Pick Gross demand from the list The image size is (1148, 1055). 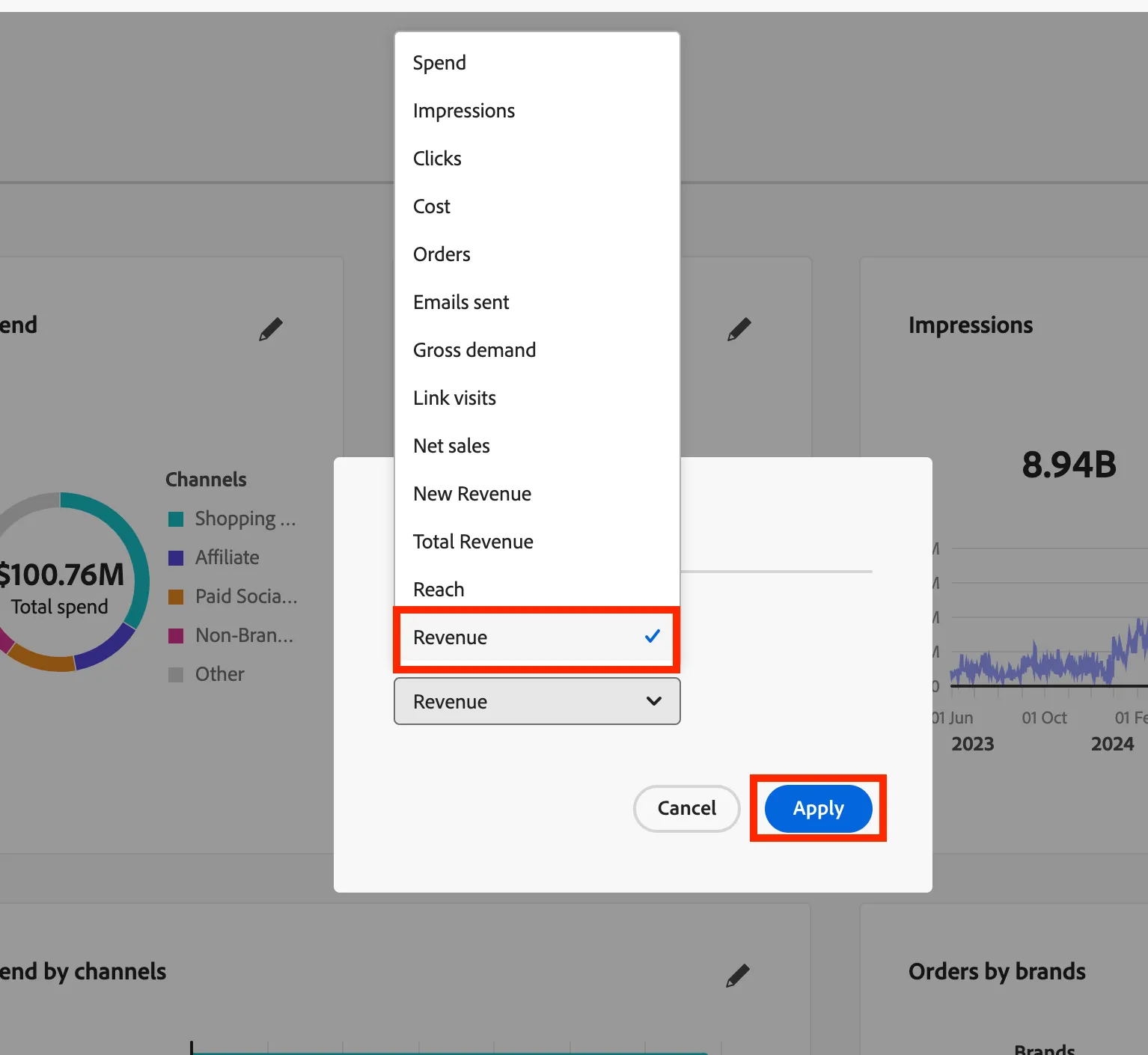click(x=537, y=350)
